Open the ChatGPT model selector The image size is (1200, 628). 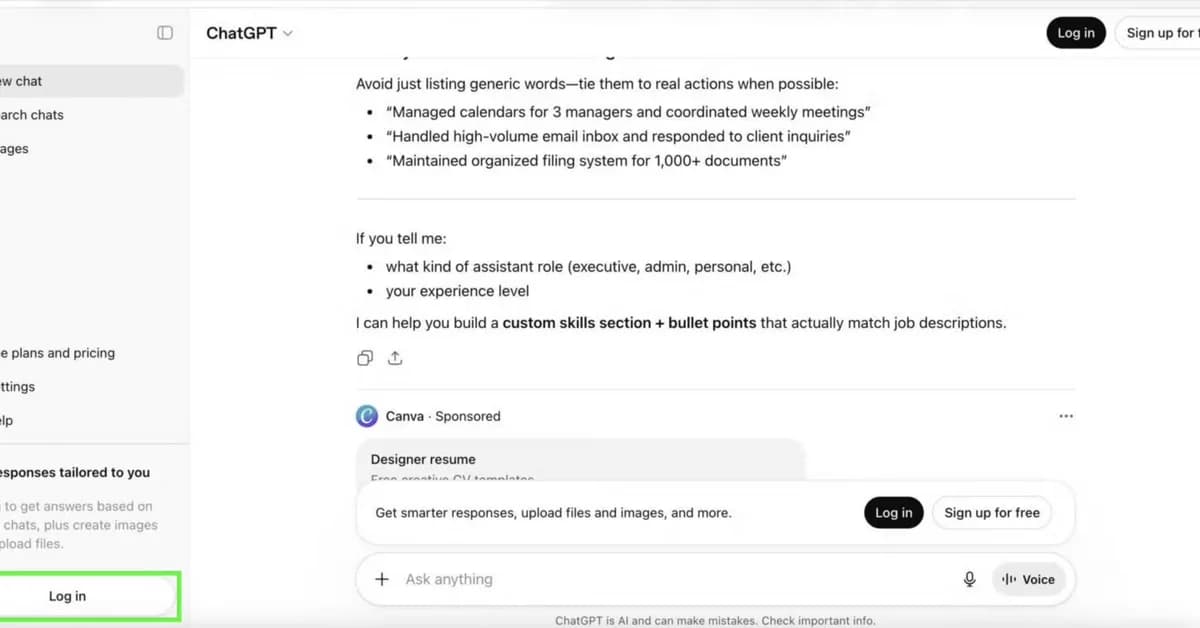pos(248,32)
